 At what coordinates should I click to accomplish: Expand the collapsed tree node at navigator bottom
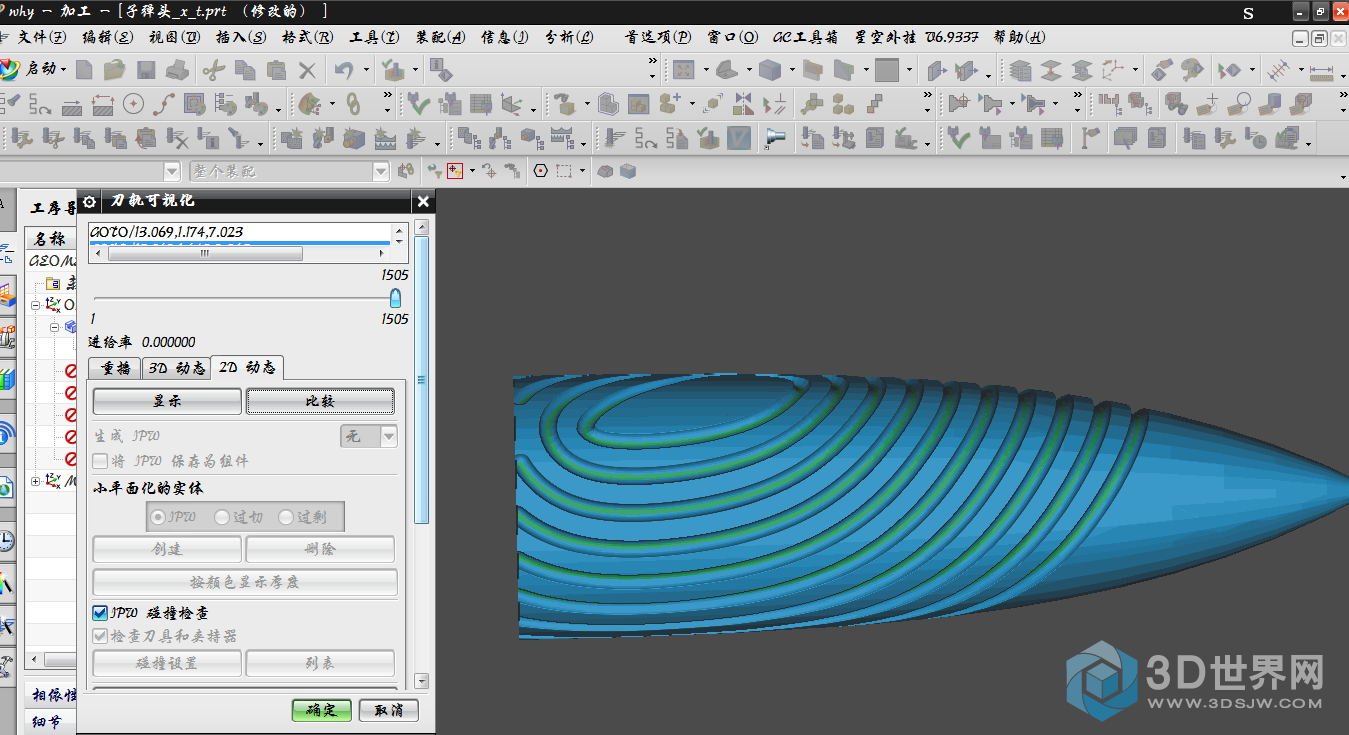36,481
